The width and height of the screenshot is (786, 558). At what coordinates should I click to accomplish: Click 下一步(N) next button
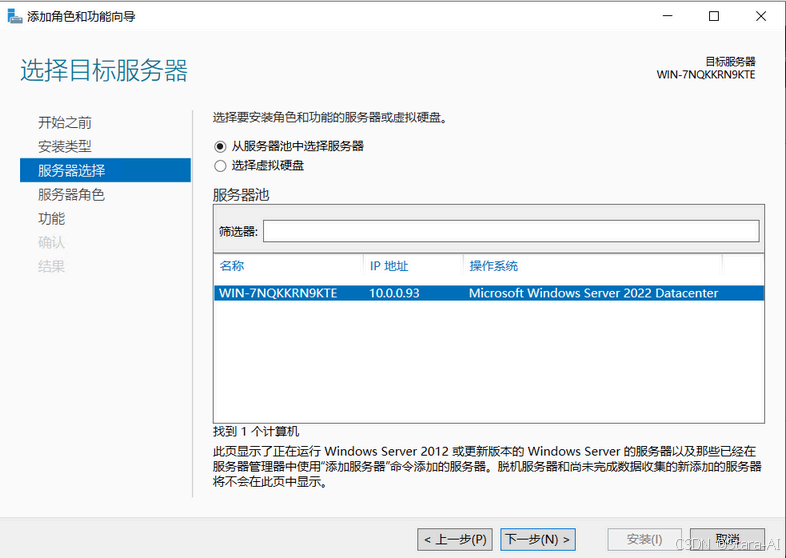pyautogui.click(x=538, y=539)
